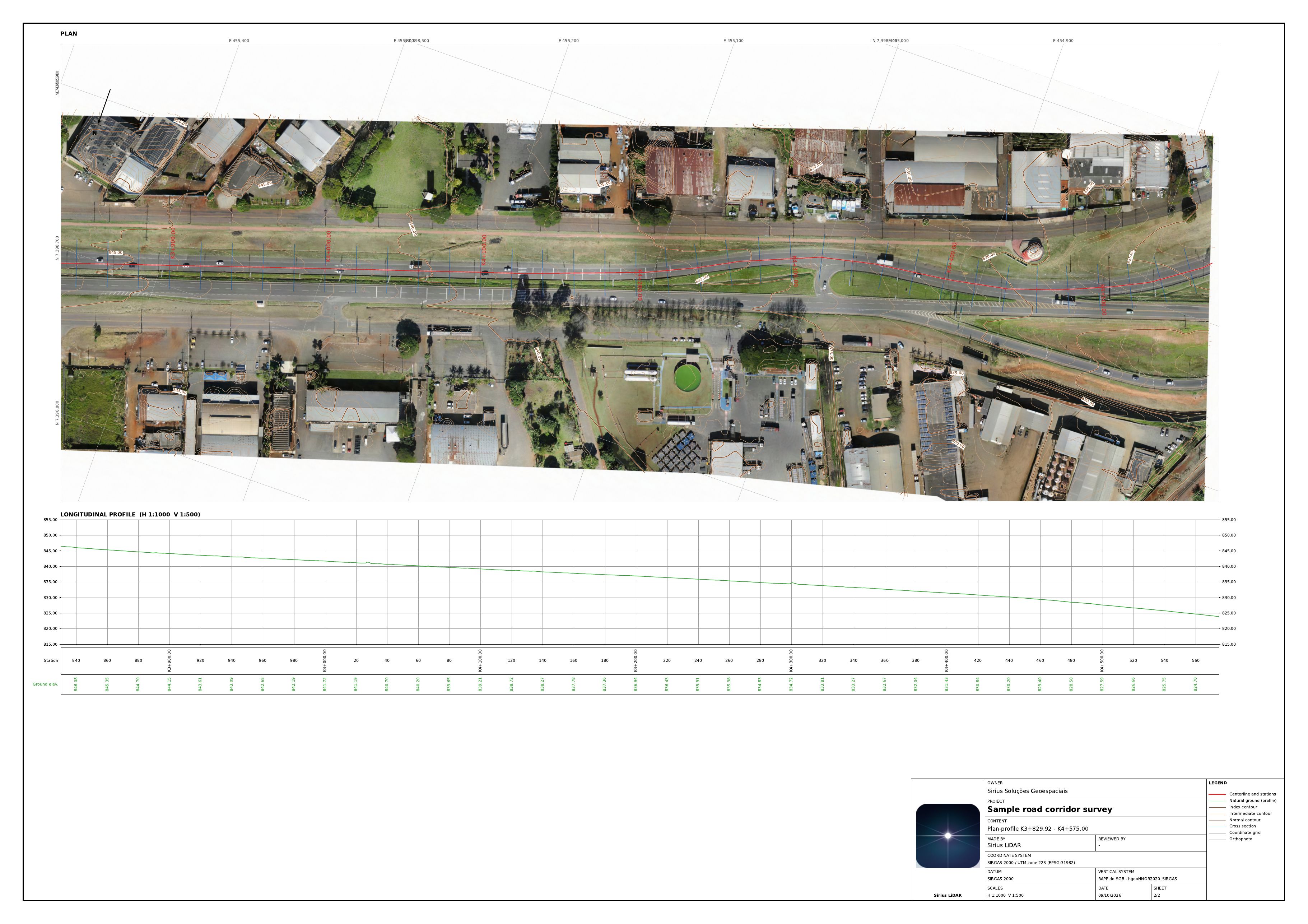The height and width of the screenshot is (924, 1308).
Task: Click the scales value H 1:1000 V 1:500
Action: click(1005, 896)
